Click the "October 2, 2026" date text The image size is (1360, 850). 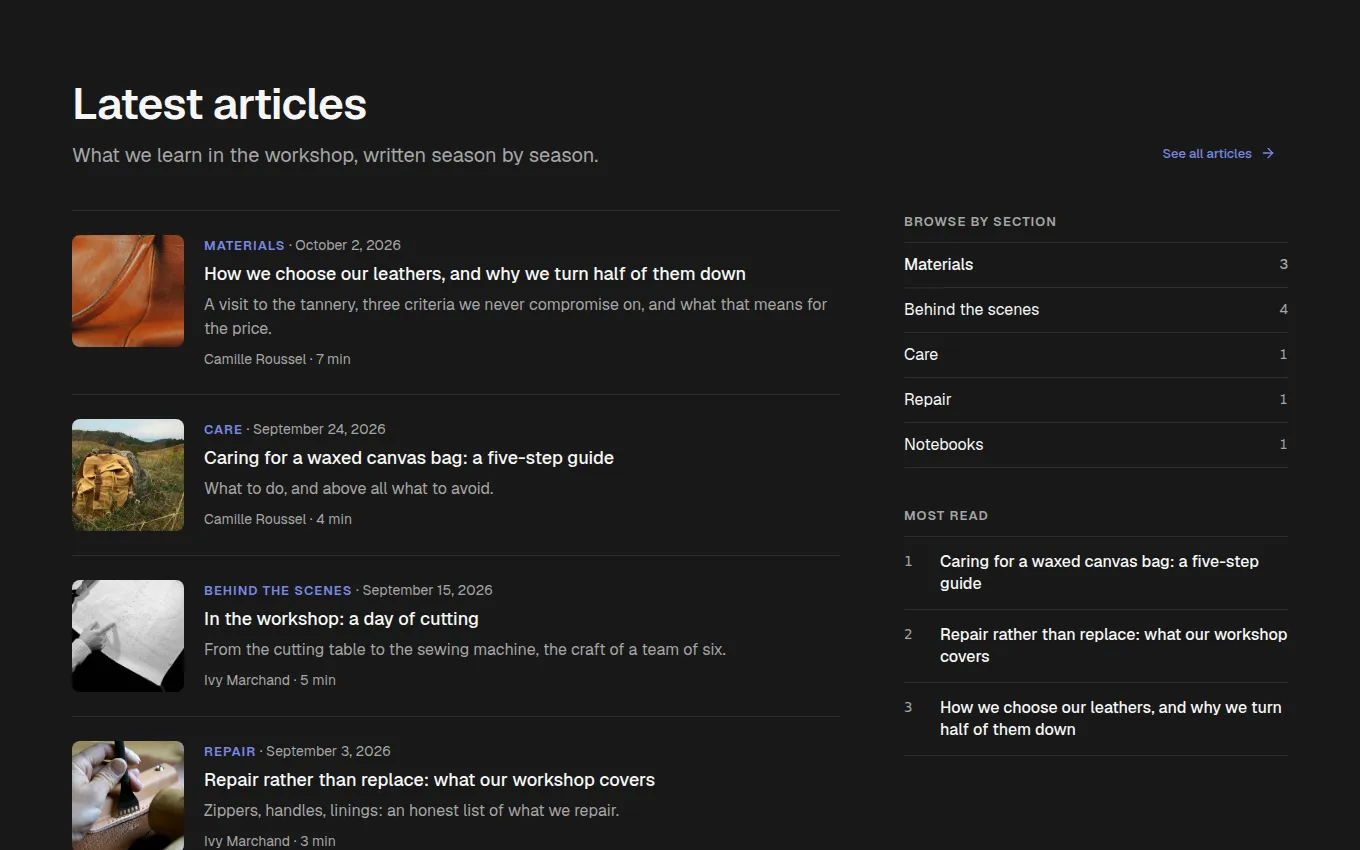click(348, 245)
